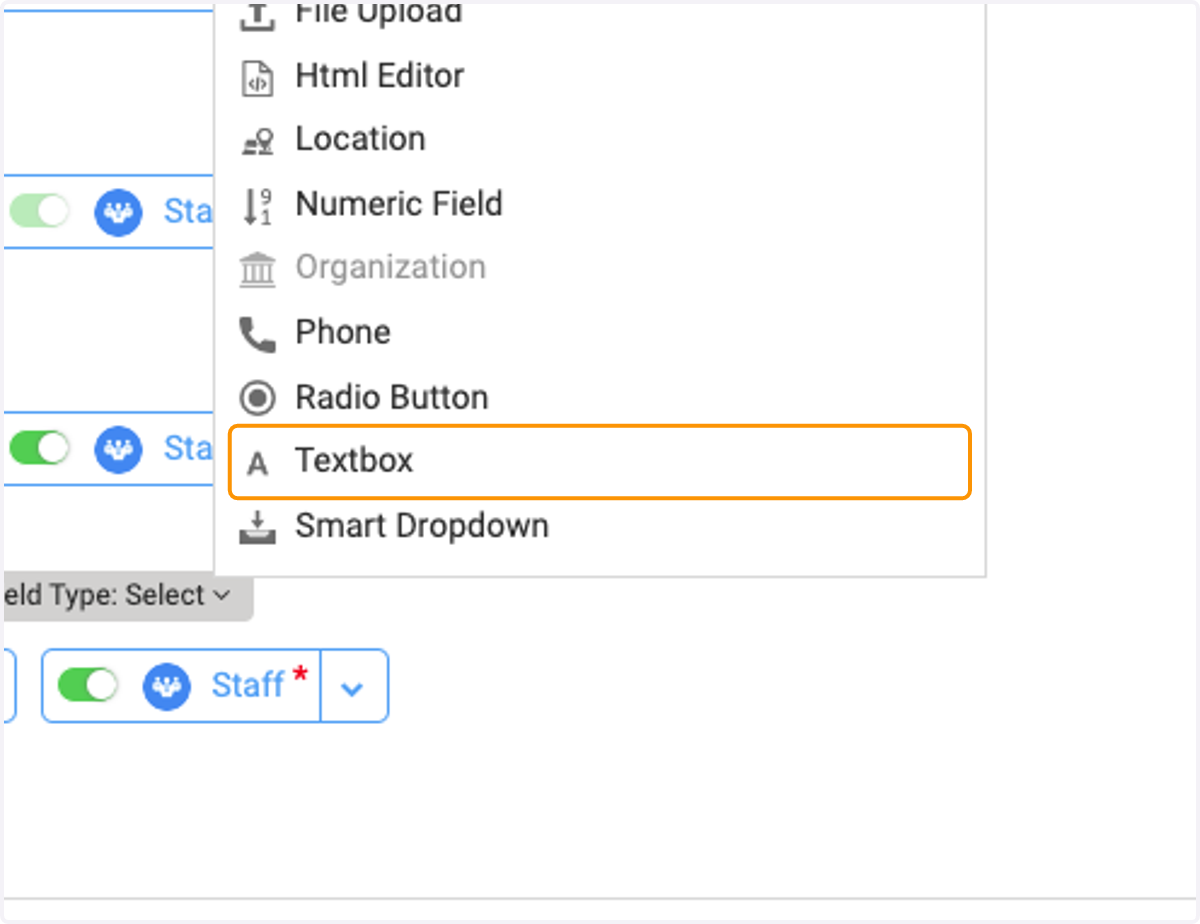Click the Numeric Field sort icon
The height and width of the screenshot is (924, 1200).
(257, 206)
